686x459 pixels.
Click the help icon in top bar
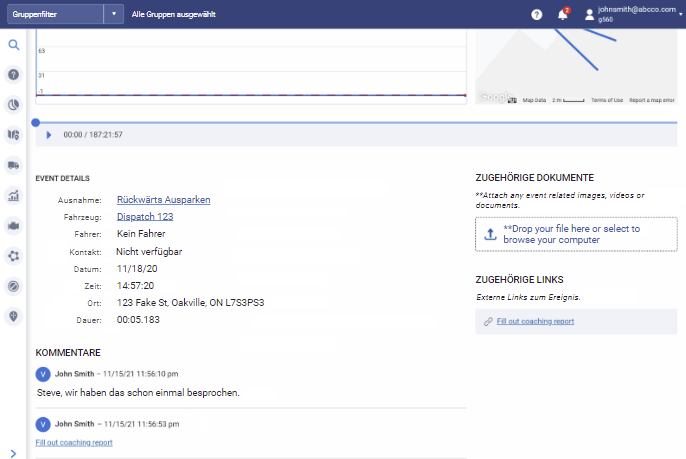537,14
